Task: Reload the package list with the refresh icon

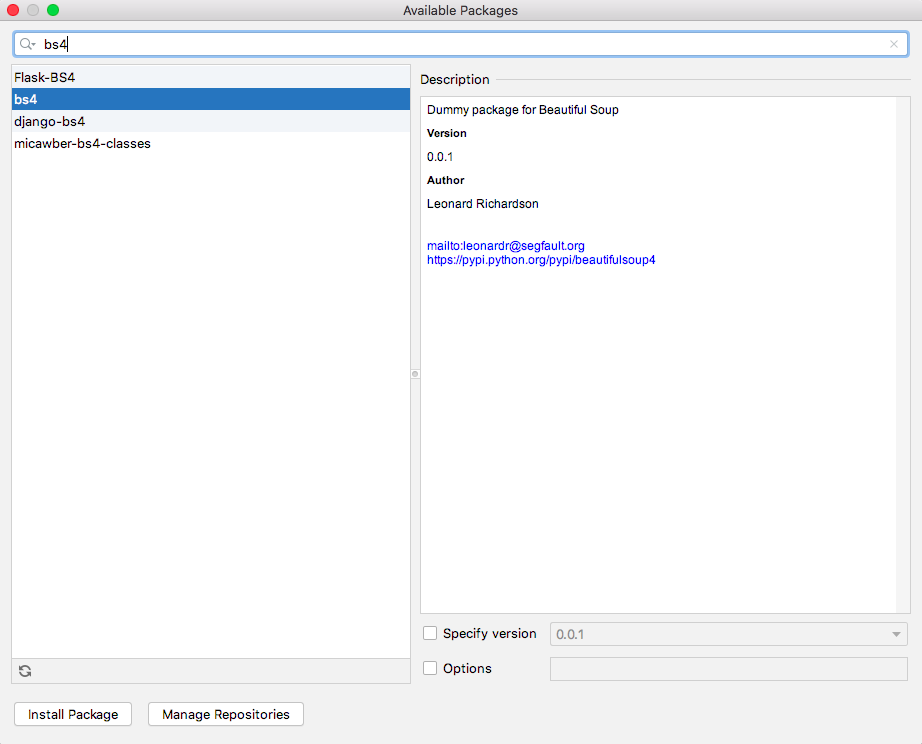Action: point(25,671)
